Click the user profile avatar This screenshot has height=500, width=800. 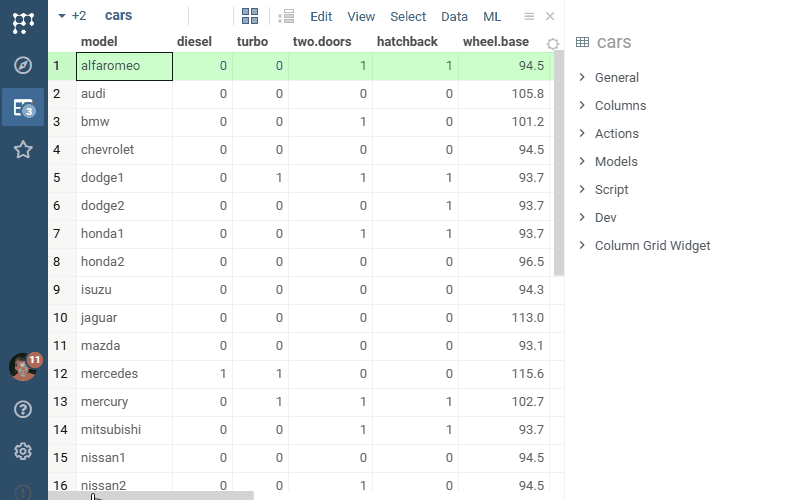click(23, 367)
